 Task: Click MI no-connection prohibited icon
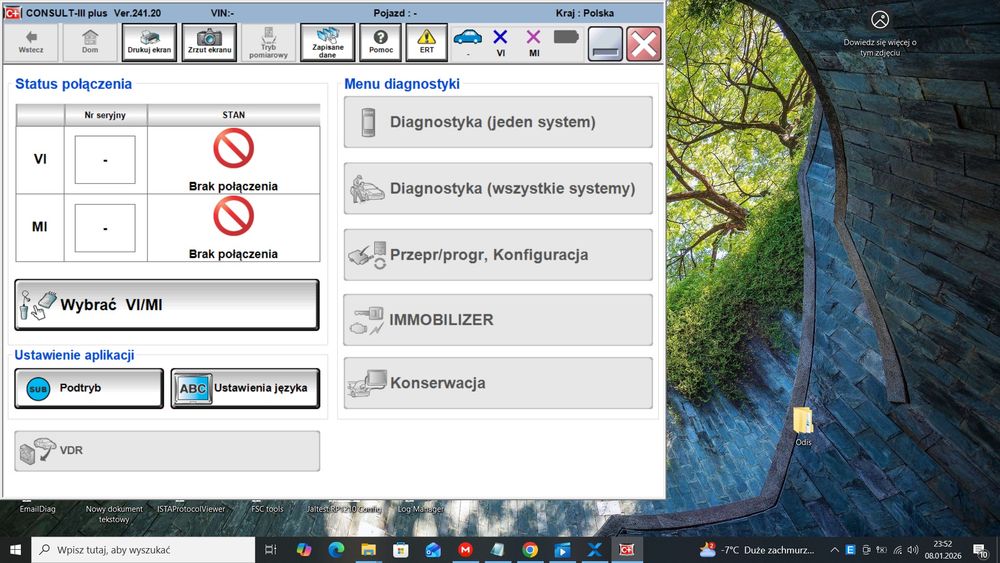[233, 216]
